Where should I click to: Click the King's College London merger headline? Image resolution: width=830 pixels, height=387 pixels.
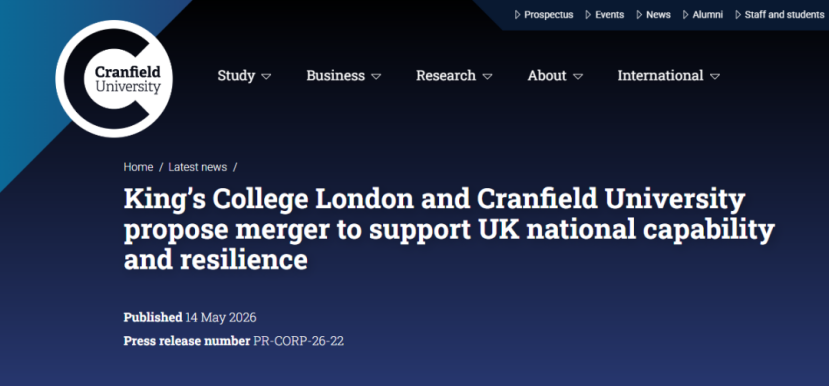point(449,230)
